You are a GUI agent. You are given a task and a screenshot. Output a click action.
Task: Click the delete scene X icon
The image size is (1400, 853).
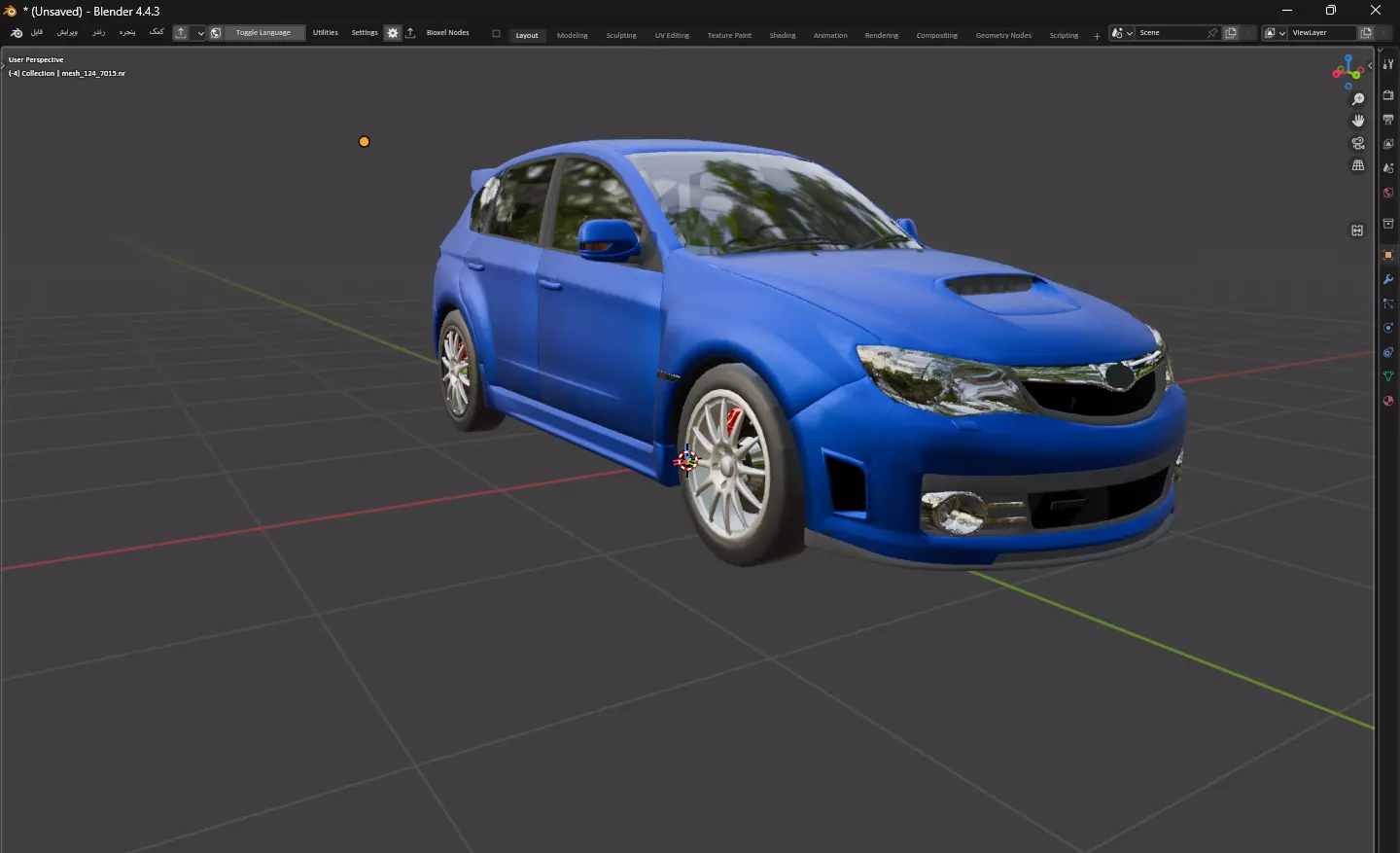(x=1249, y=33)
